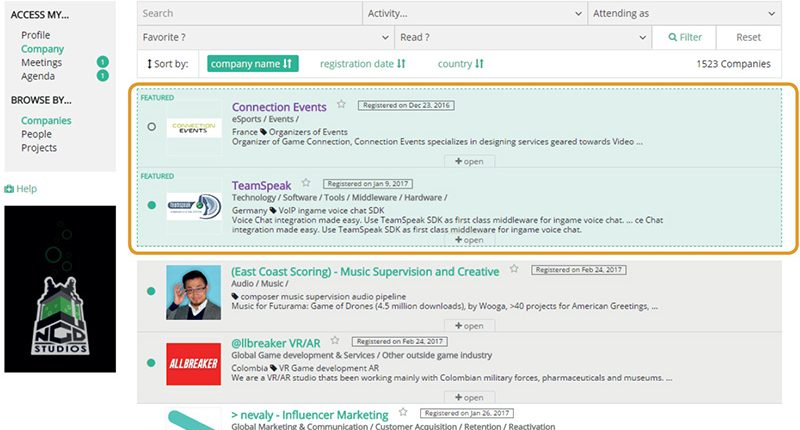Click the NGD Studios banner ad
The height and width of the screenshot is (430, 800).
(60, 289)
